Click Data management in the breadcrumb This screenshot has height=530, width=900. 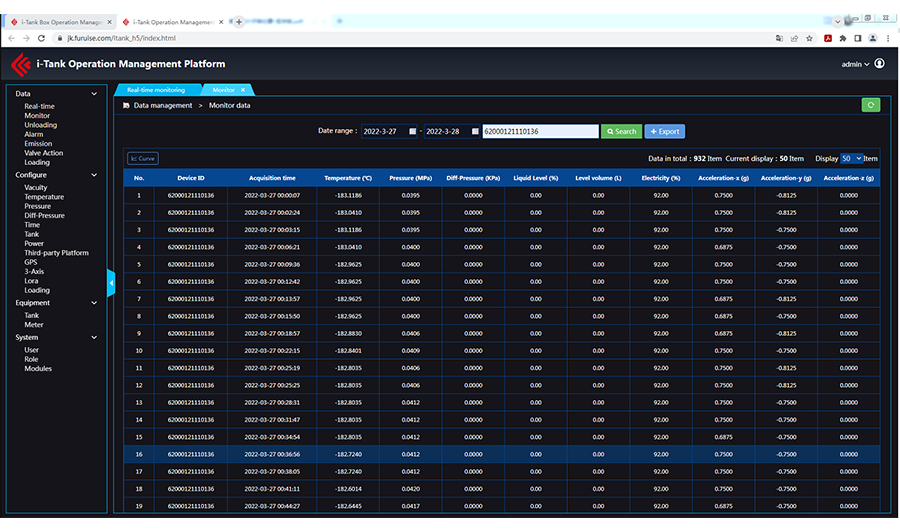pyautogui.click(x=163, y=106)
